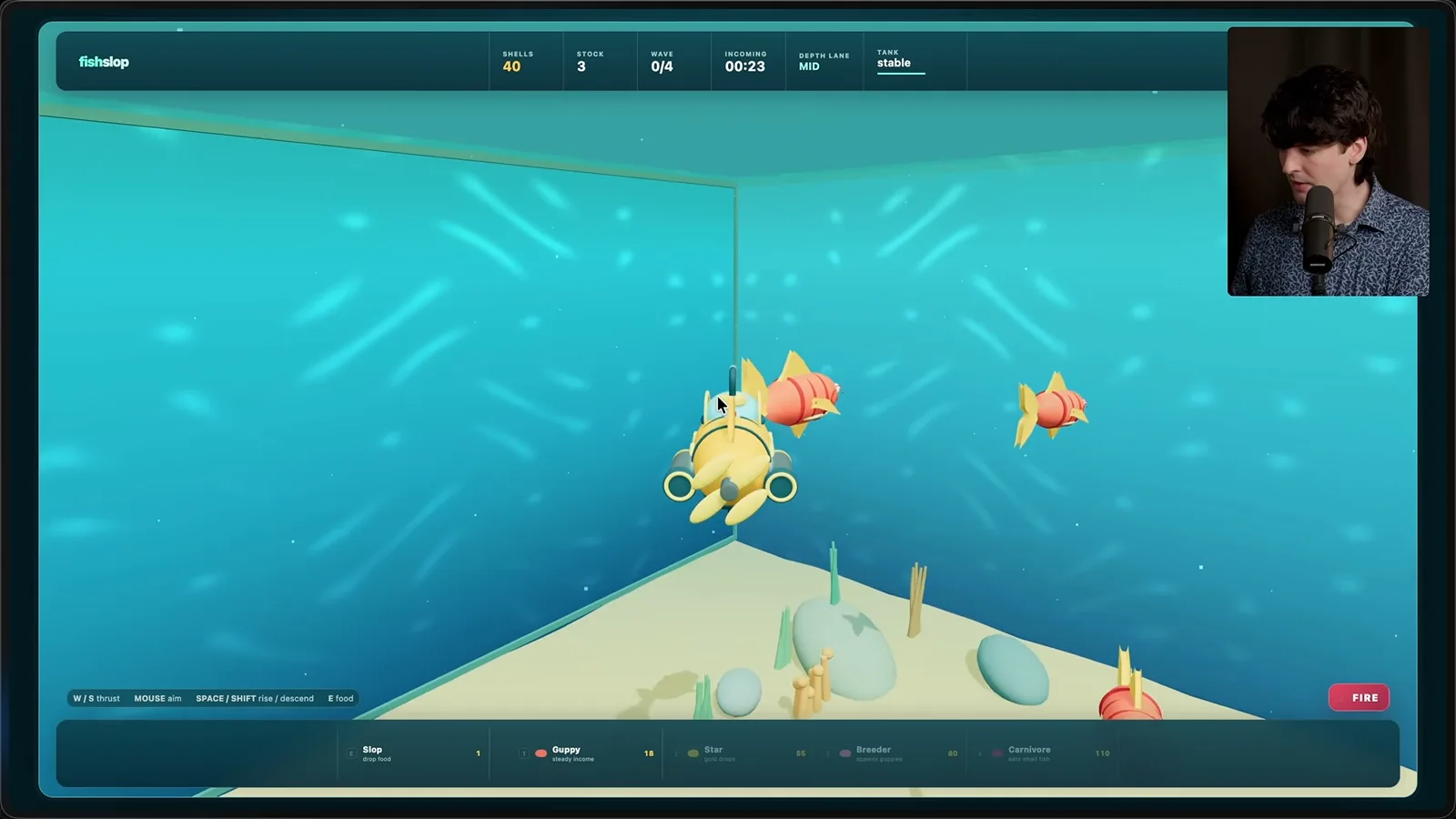Viewport: 1456px width, 819px height.
Task: Click the WAVE counter 0/4
Action: [662, 66]
